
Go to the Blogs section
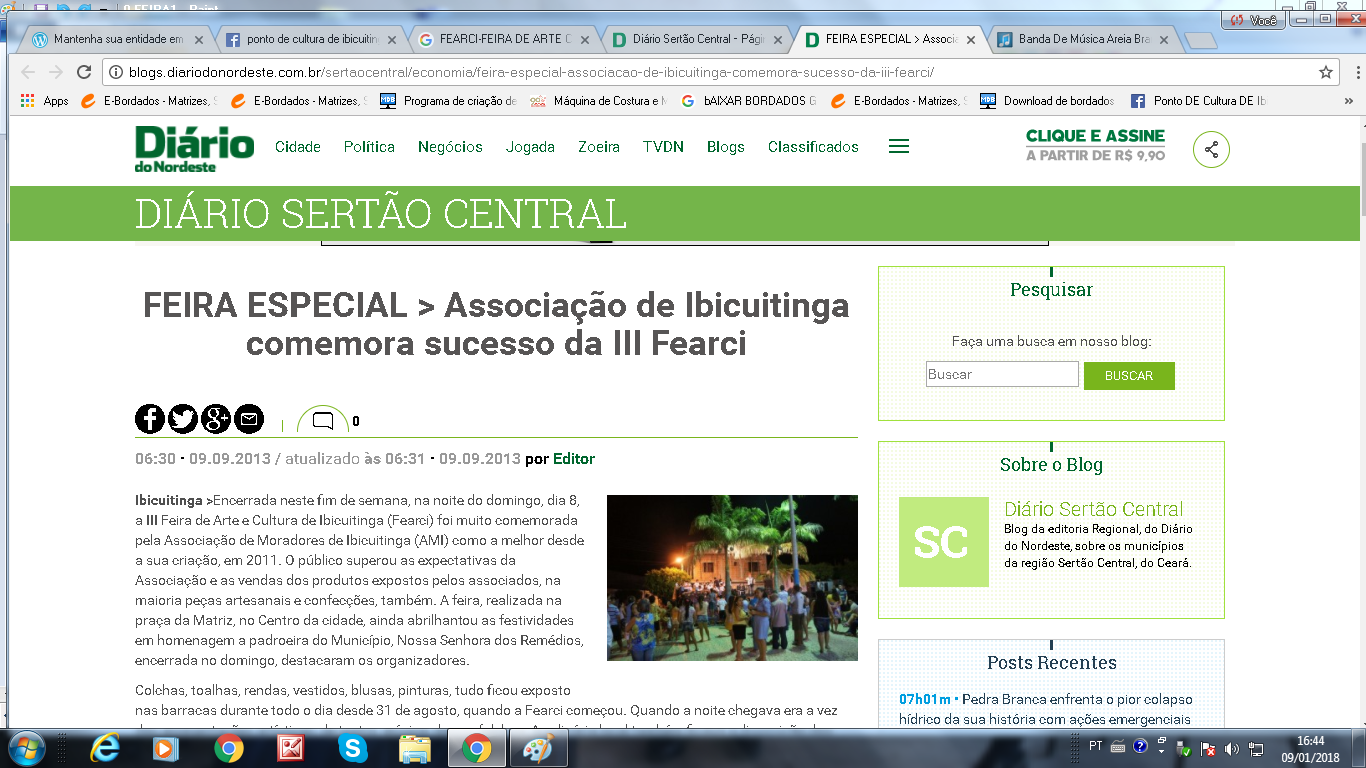pyautogui.click(x=725, y=147)
